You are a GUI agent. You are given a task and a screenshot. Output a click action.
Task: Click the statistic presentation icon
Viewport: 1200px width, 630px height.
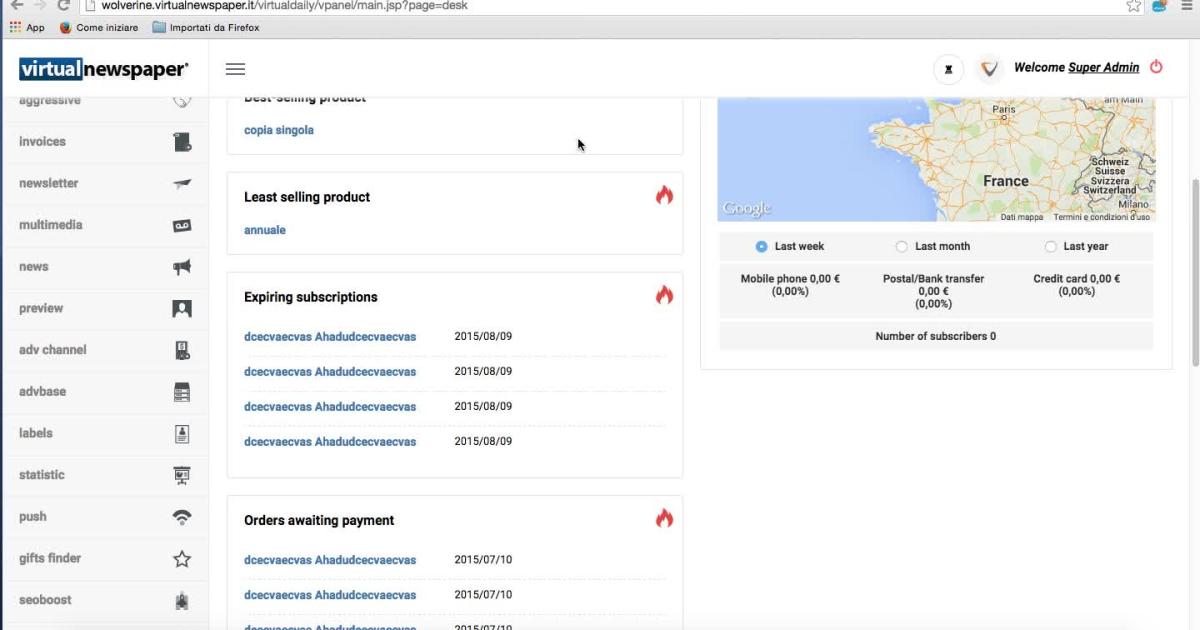181,475
